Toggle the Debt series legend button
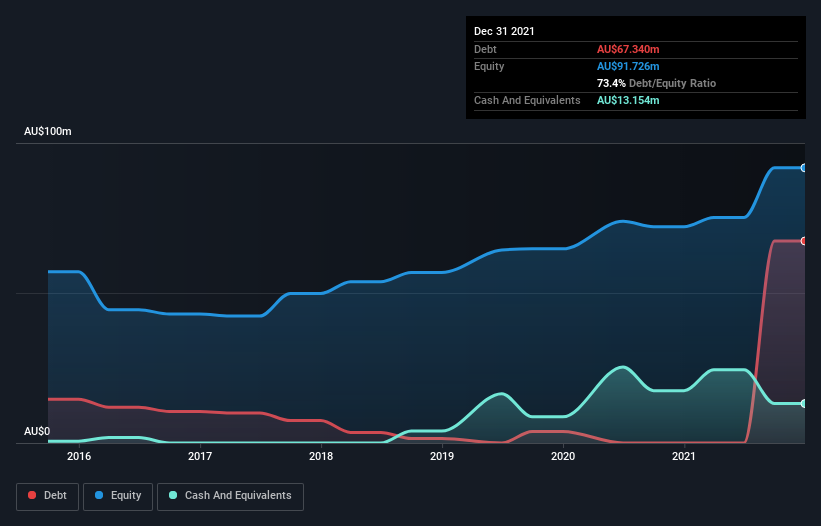The image size is (821, 526). (47, 496)
